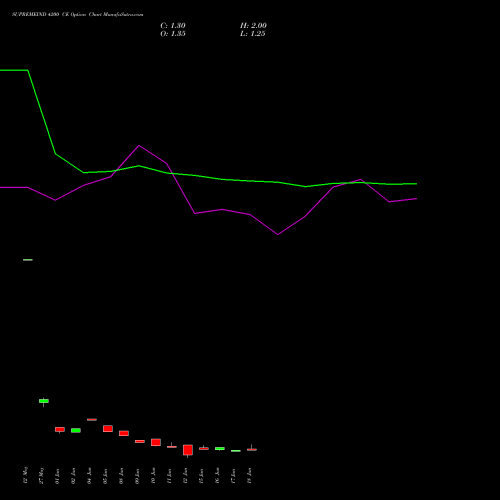Click the green candlestick above 27 May
Image resolution: width=500 pixels, height=500 pixels.
pos(44,401)
